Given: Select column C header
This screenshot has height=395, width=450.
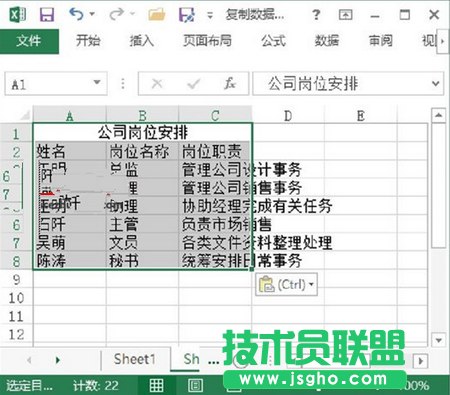Looking at the screenshot, I should 215,116.
